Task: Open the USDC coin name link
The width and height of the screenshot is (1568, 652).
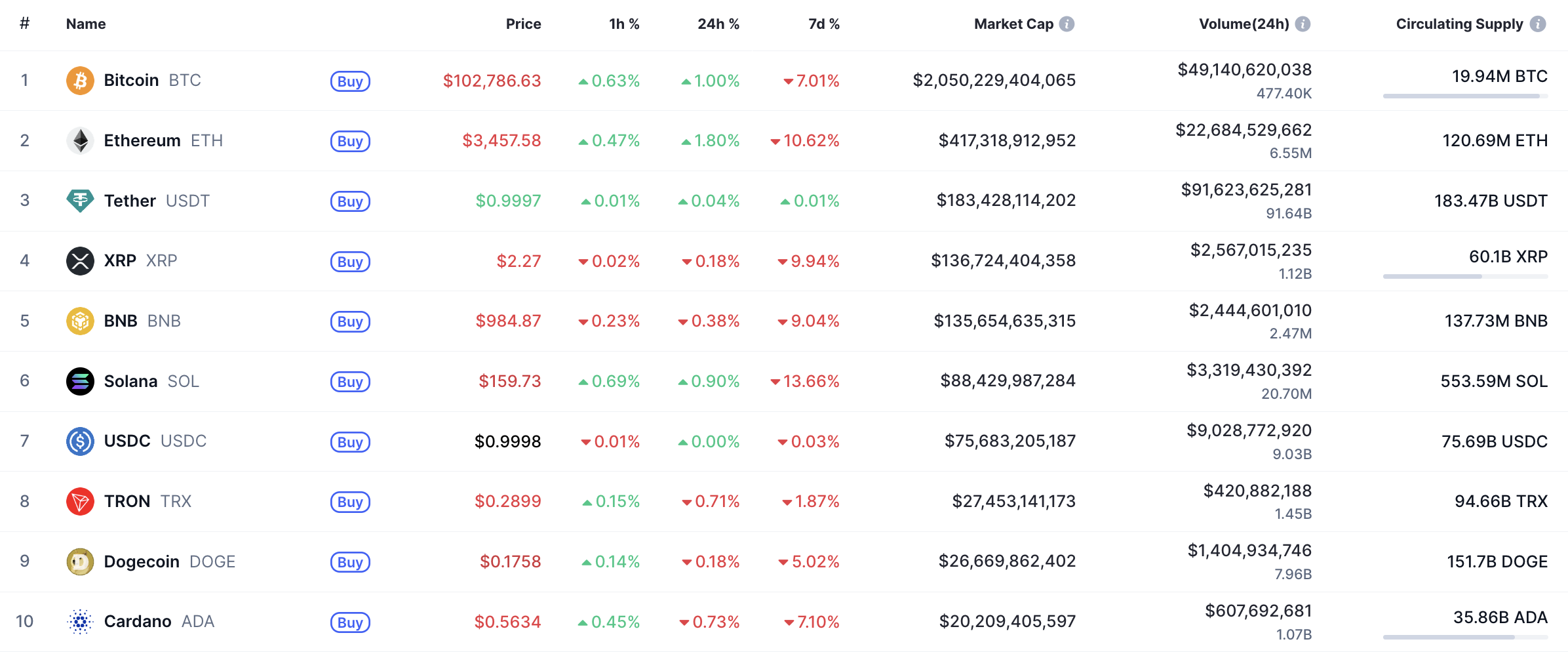Action: (127, 441)
